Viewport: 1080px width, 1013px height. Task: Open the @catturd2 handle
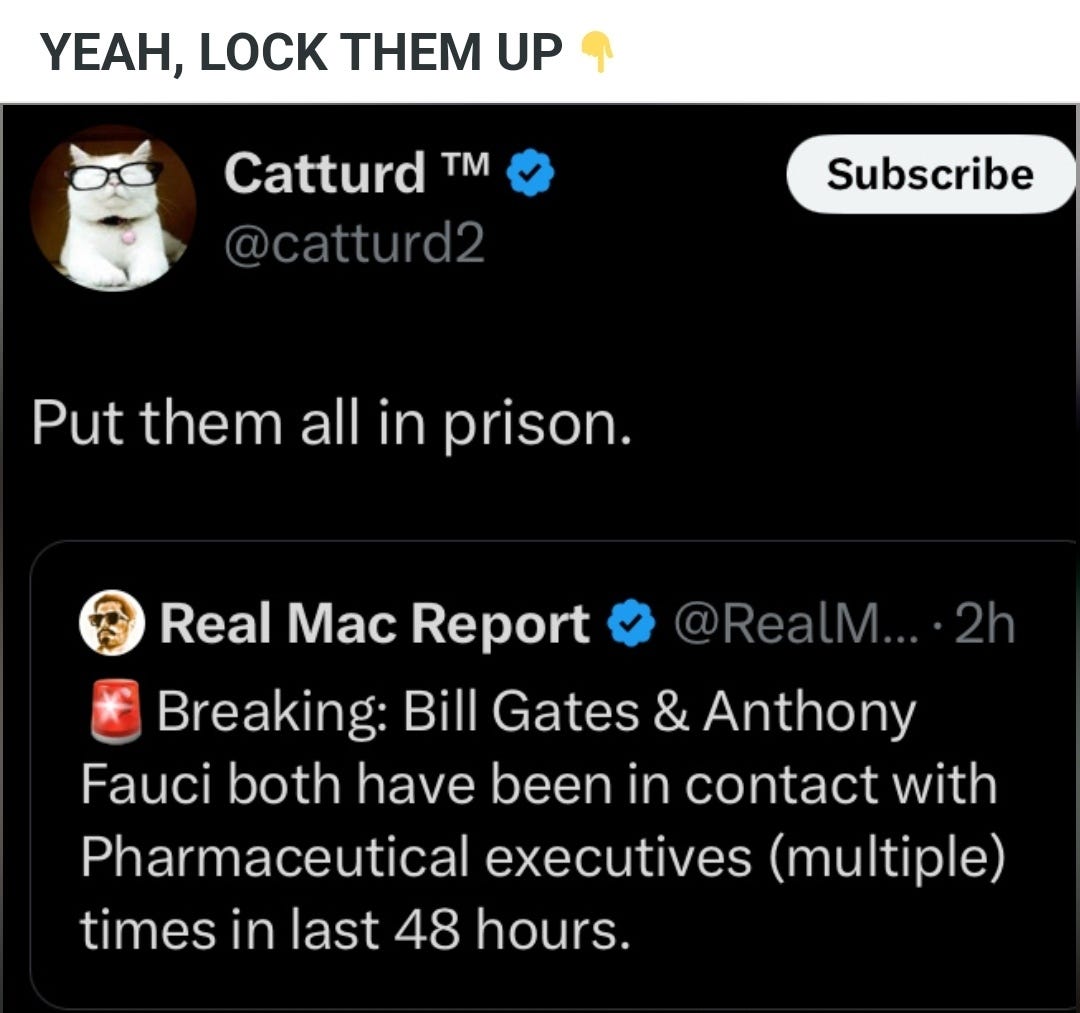(354, 243)
